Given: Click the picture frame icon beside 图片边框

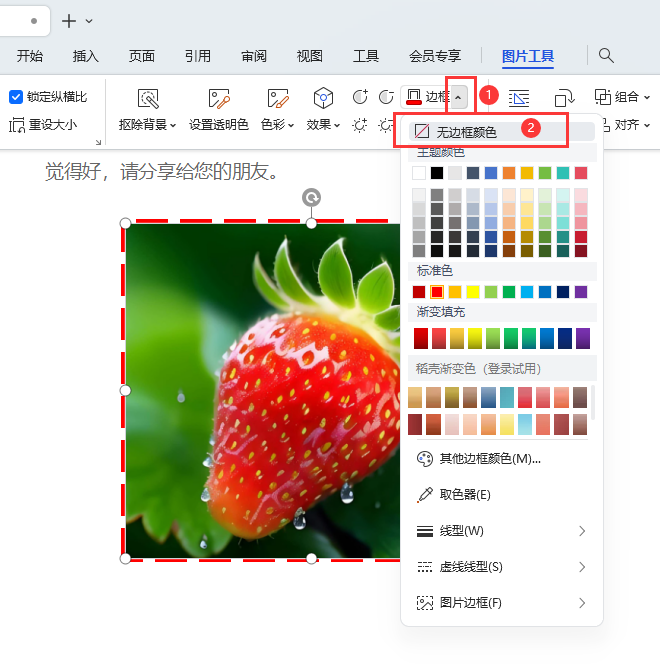Looking at the screenshot, I should pos(425,603).
